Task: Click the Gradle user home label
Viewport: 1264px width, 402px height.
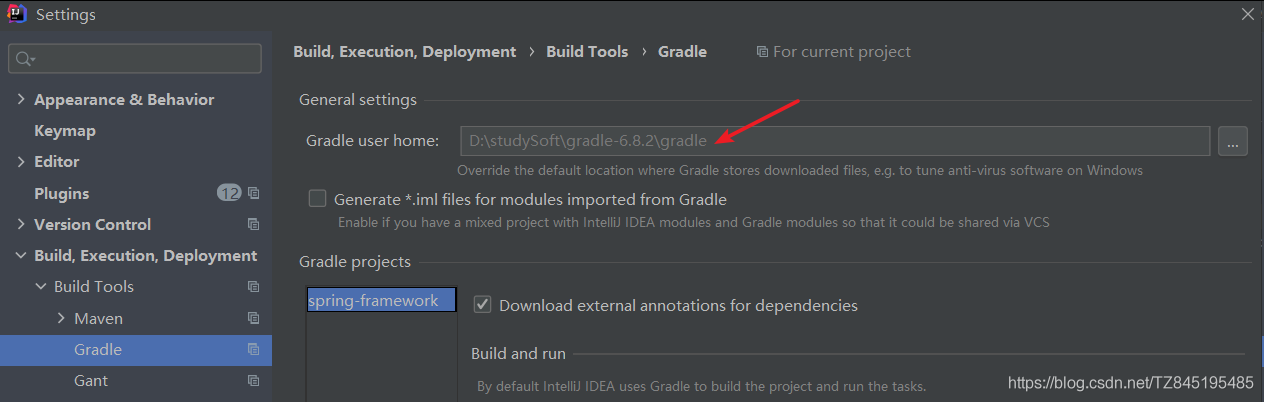Action: click(x=372, y=141)
